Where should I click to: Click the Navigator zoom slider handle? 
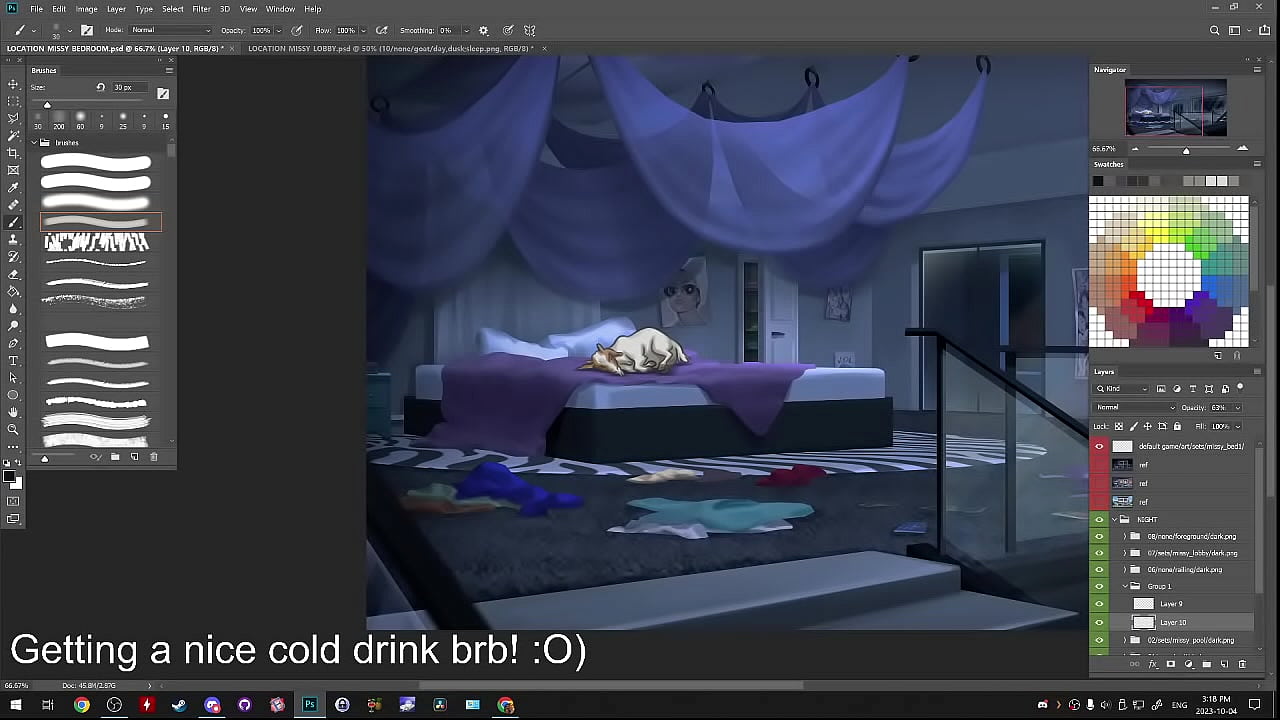click(1186, 150)
